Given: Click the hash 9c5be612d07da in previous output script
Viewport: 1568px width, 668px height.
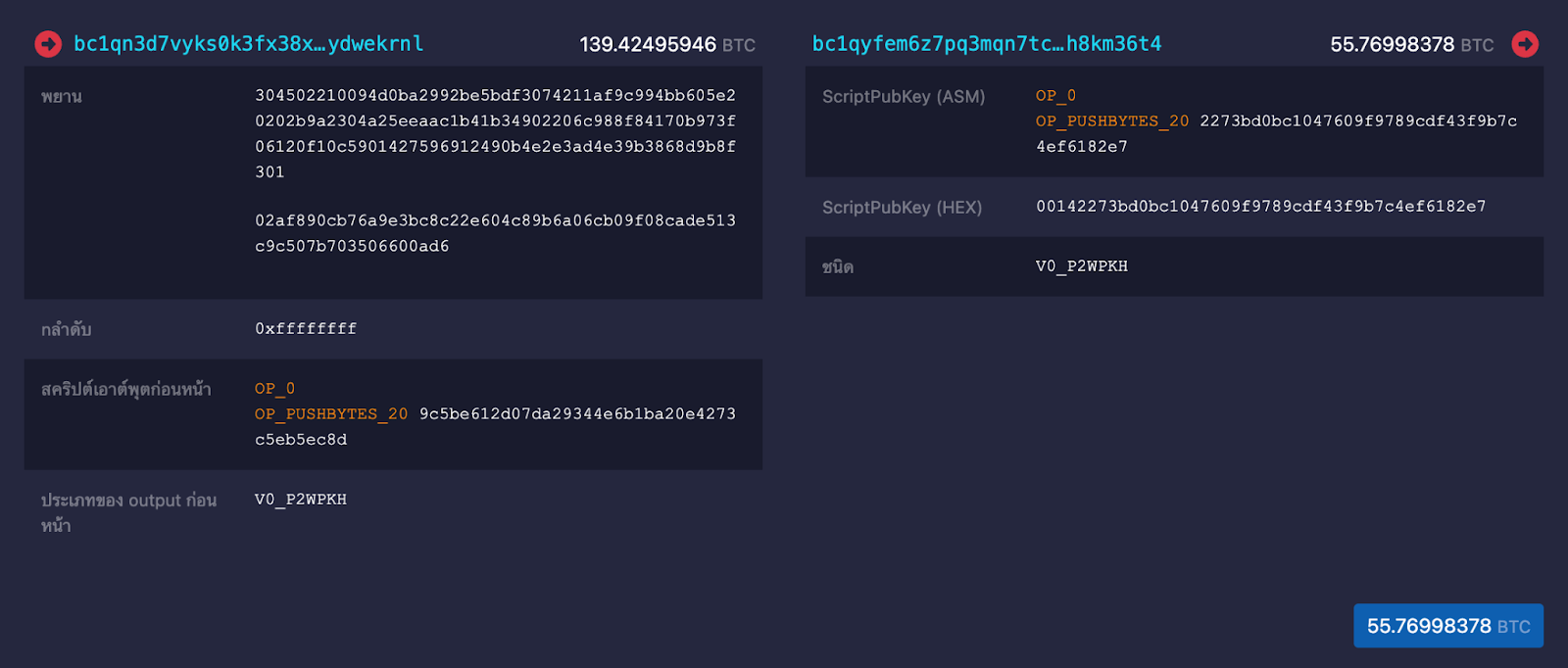Looking at the screenshot, I should 577,414.
